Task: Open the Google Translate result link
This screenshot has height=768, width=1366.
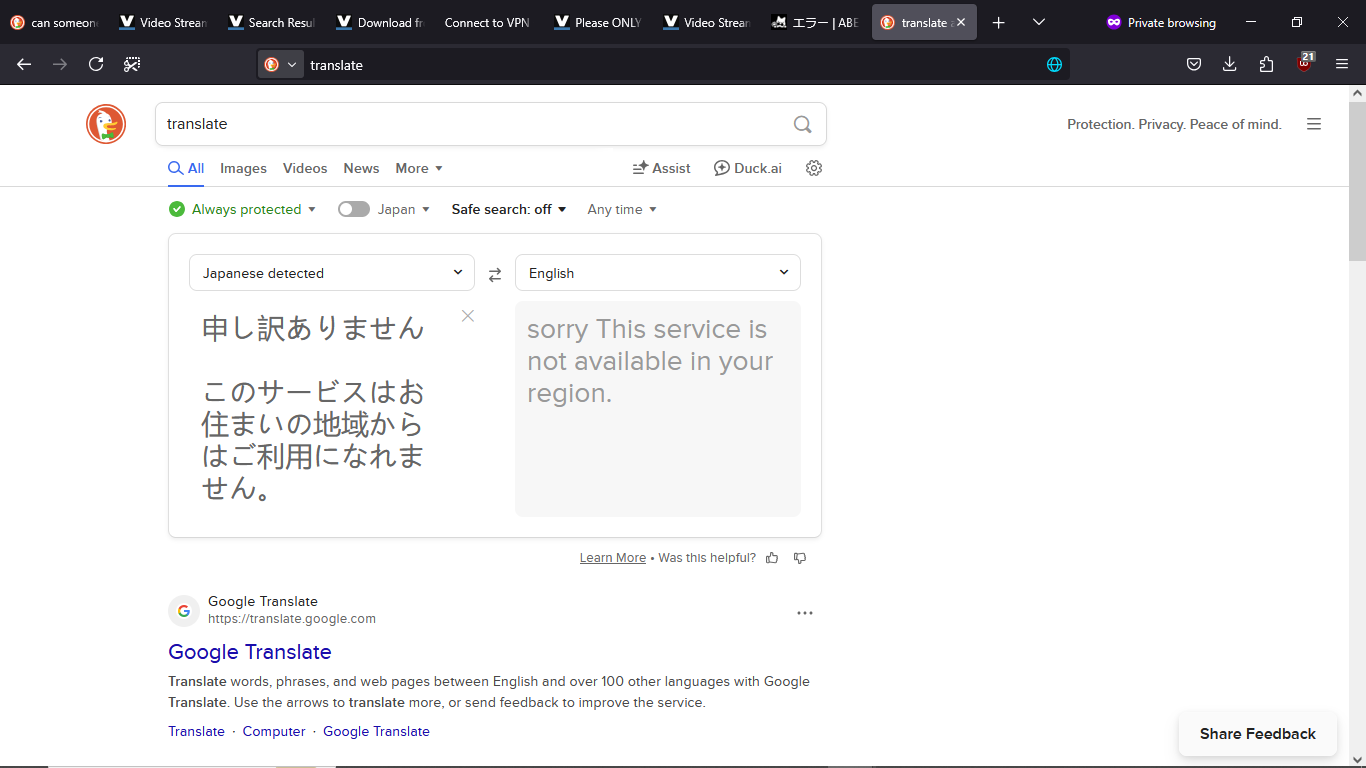Action: [x=250, y=652]
